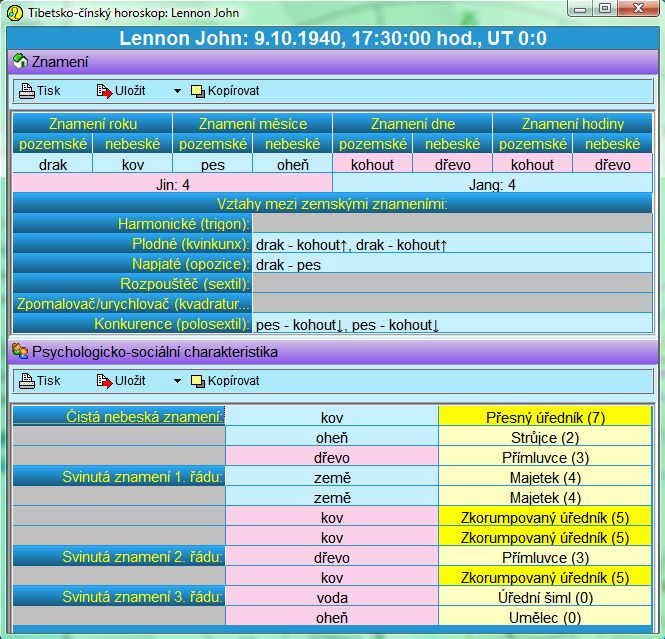Select the Plodné (kvinkunx) row label
This screenshot has width=665, height=639.
[132, 244]
